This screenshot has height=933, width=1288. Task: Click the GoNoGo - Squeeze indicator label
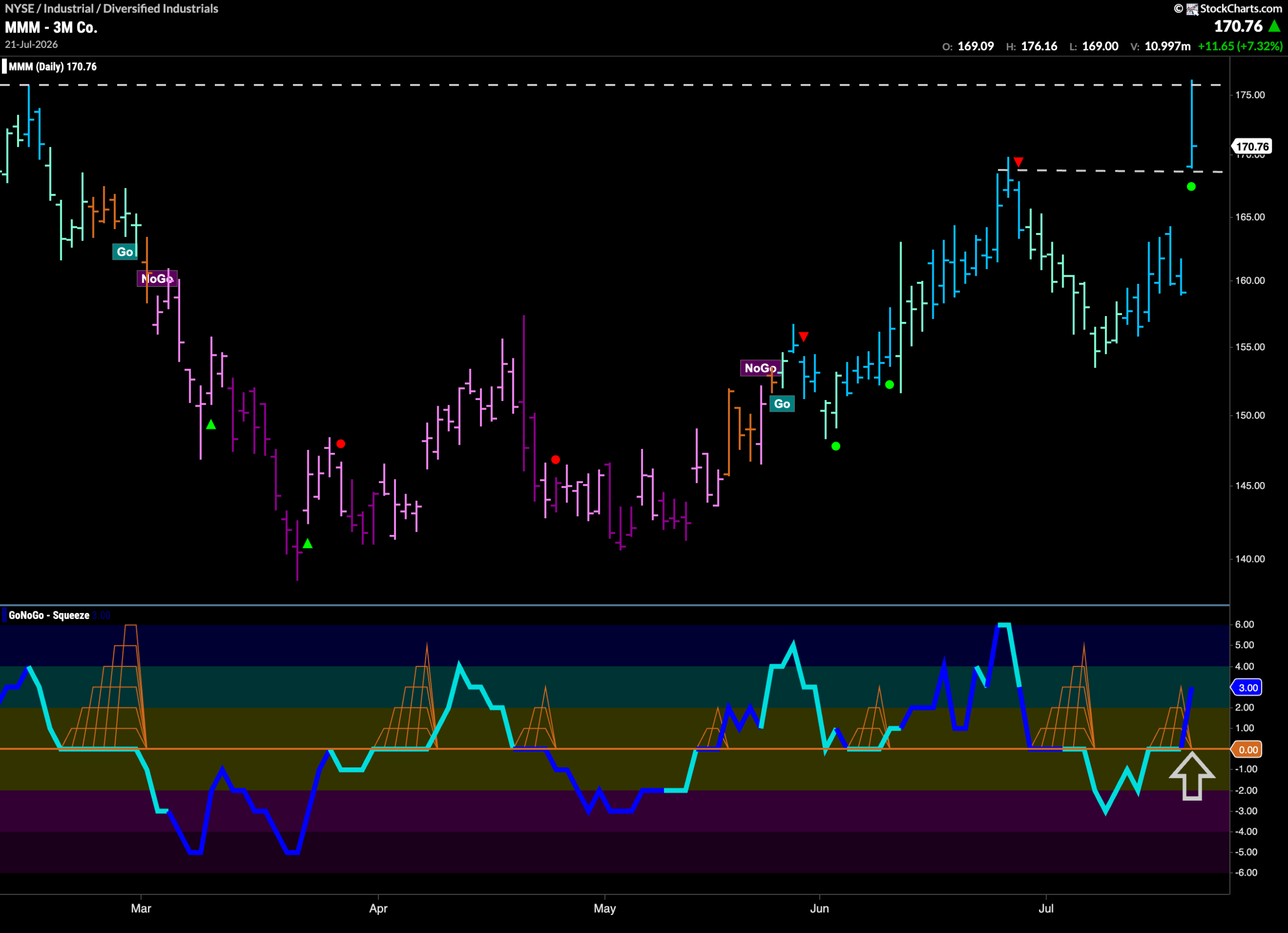(x=49, y=615)
